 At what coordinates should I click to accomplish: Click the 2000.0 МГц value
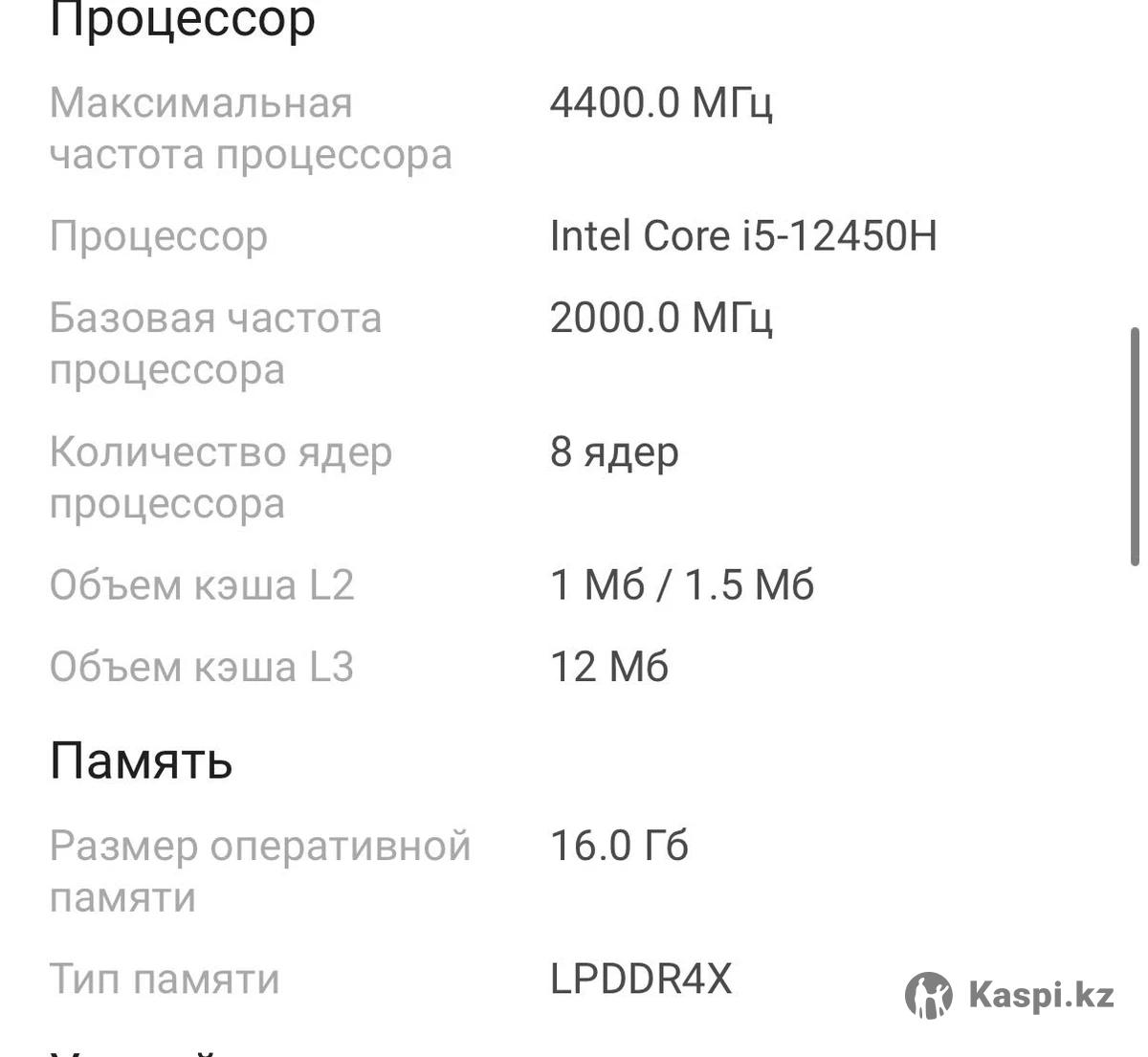point(660,318)
